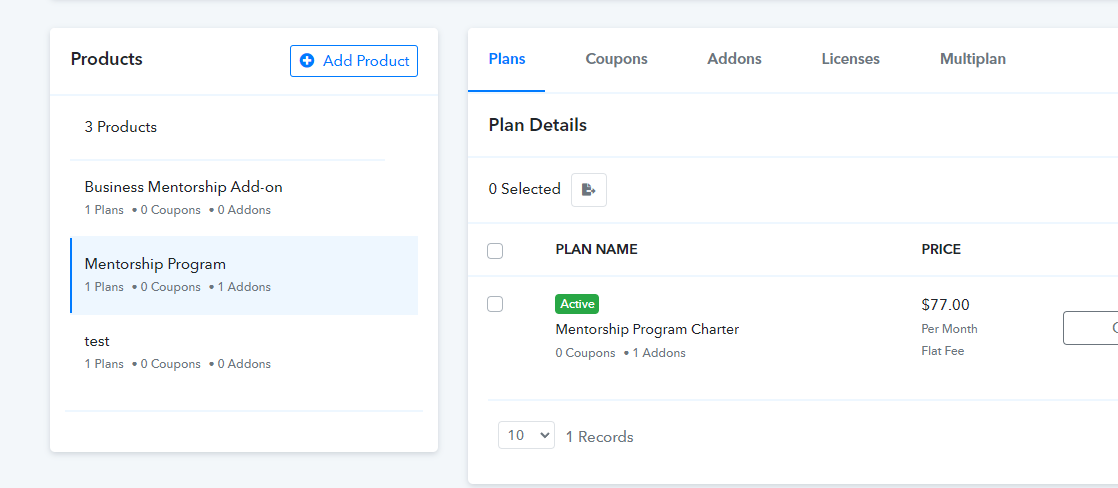This screenshot has height=488, width=1118.
Task: Check the select-all plans checkbox
Action: point(495,250)
